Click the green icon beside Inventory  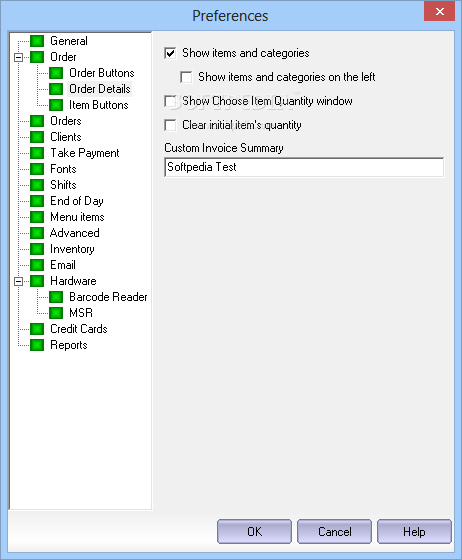(37, 249)
